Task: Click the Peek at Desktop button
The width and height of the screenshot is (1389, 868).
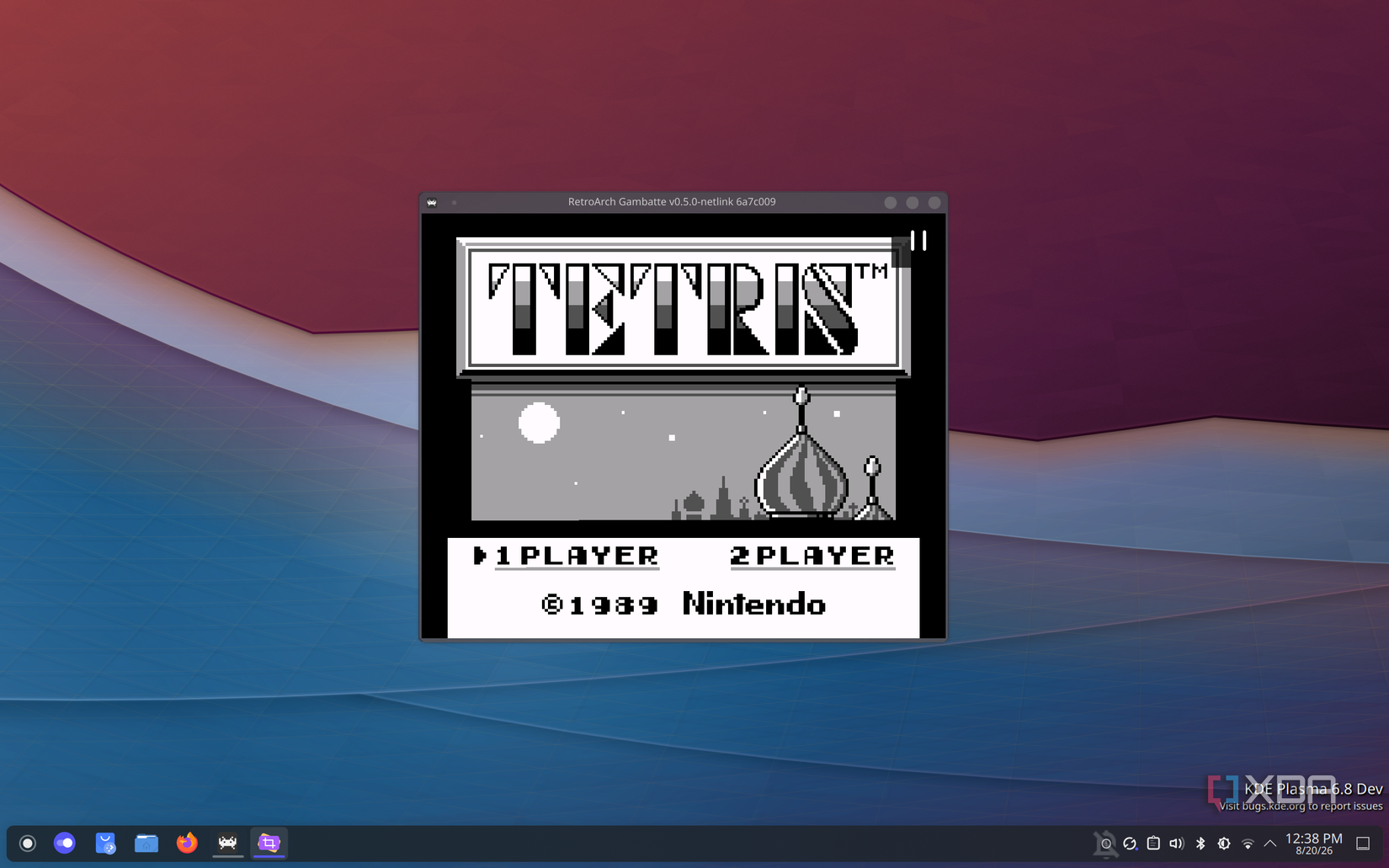Action: coord(1363,844)
